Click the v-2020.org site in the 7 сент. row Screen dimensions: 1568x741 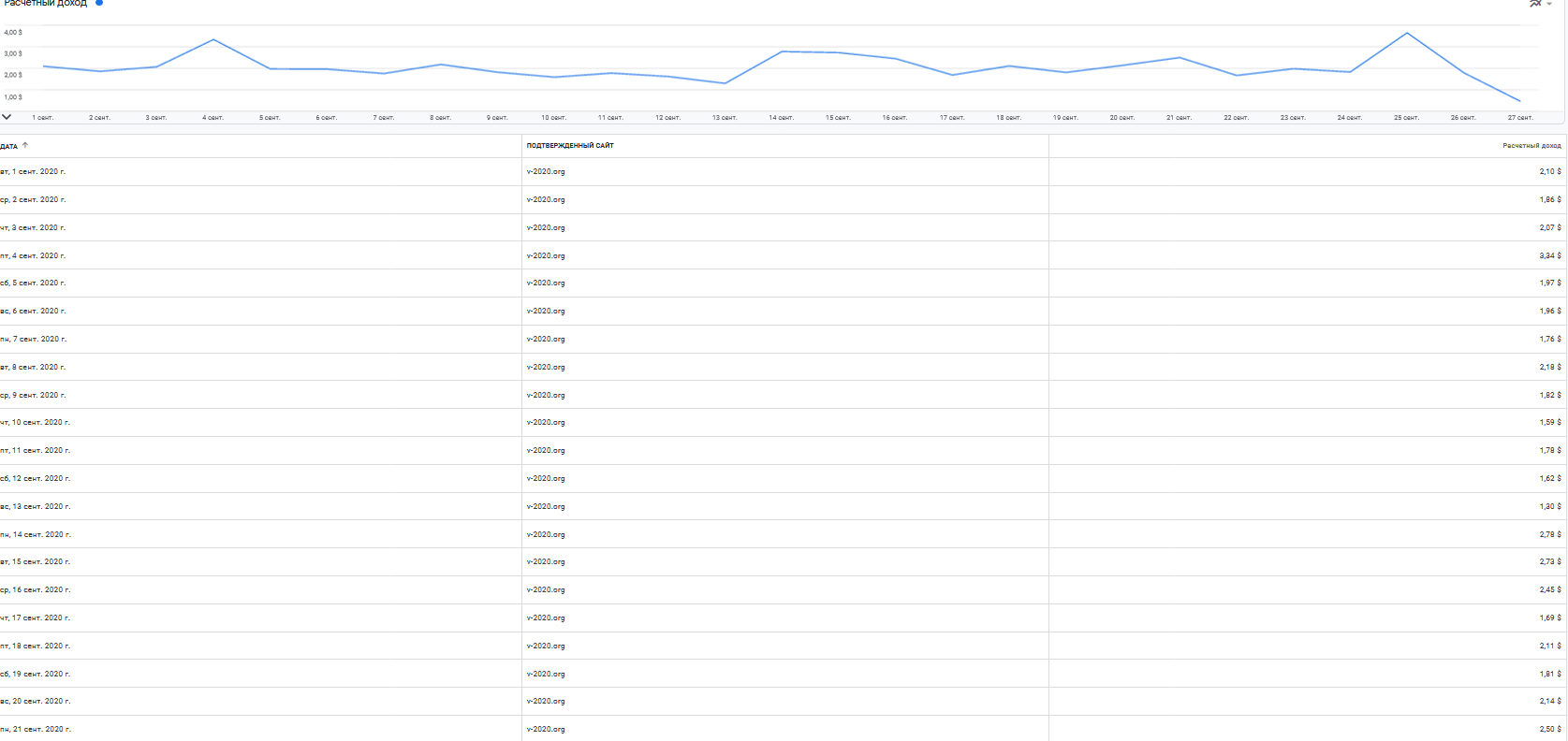point(546,340)
